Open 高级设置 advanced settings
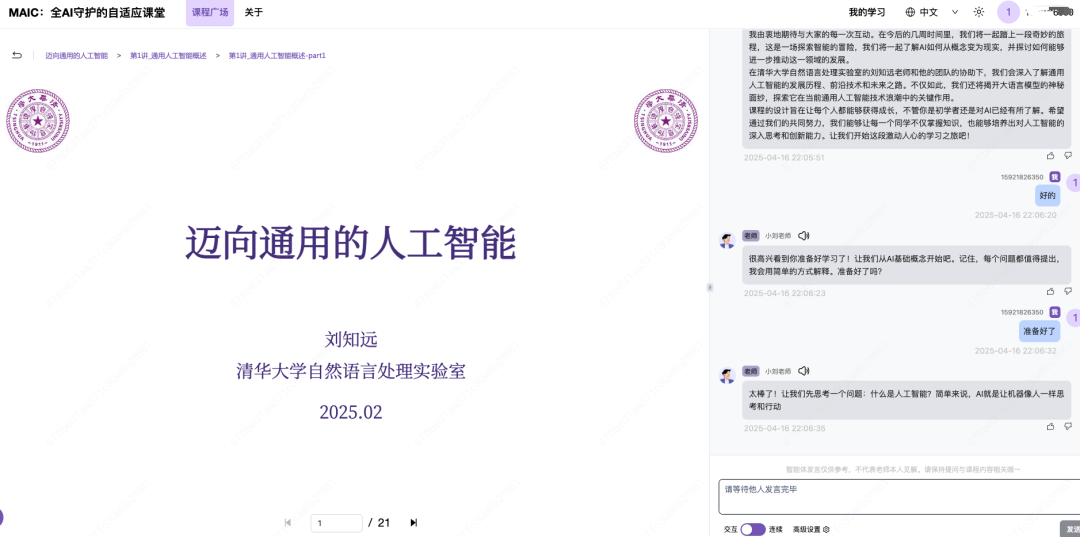 (807, 529)
